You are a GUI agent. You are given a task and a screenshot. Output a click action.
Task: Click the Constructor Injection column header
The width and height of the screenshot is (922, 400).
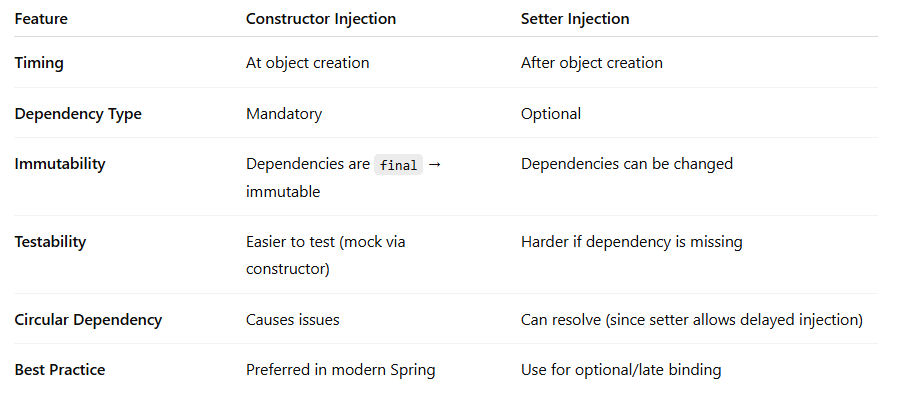pos(321,19)
